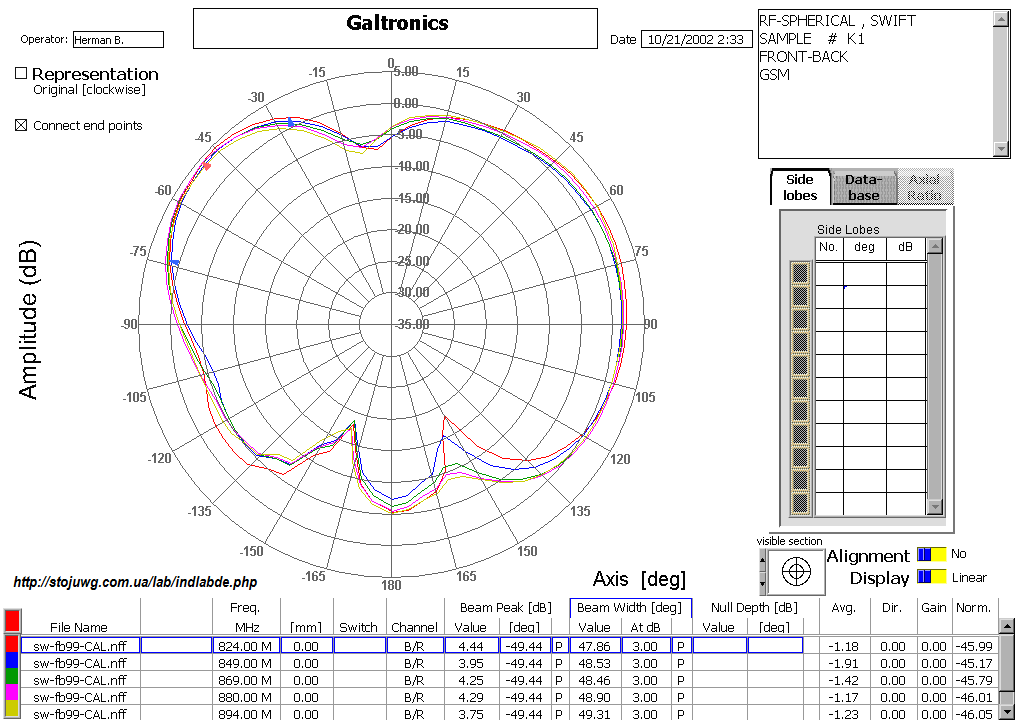Click average value -1.18
The width and height of the screenshot is (1020, 728).
tap(844, 646)
